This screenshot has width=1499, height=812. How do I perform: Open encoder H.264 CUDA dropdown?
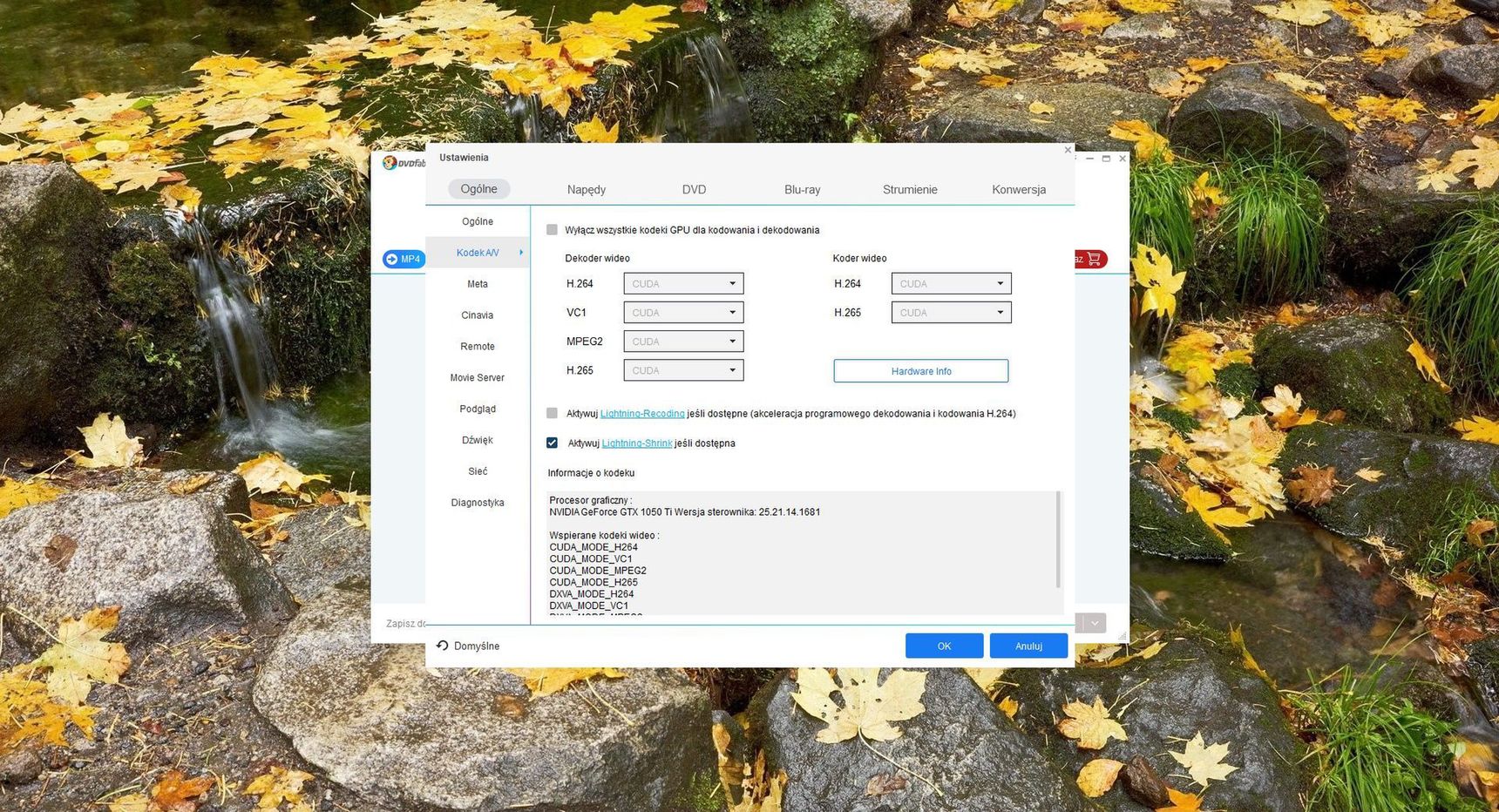(951, 283)
